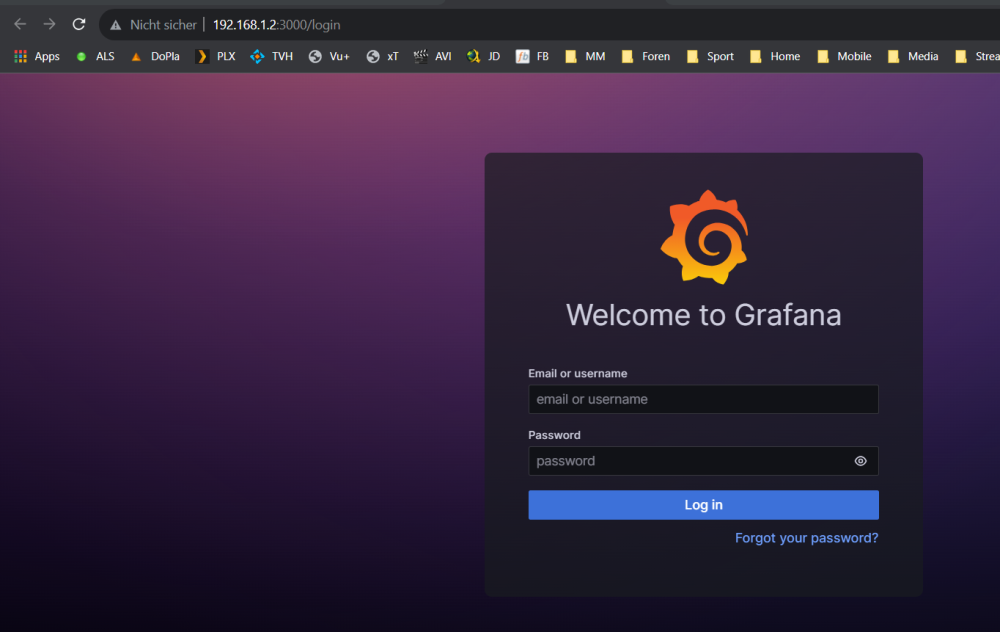Viewport: 1000px width, 632px height.
Task: Click the Password field label
Action: [554, 435]
